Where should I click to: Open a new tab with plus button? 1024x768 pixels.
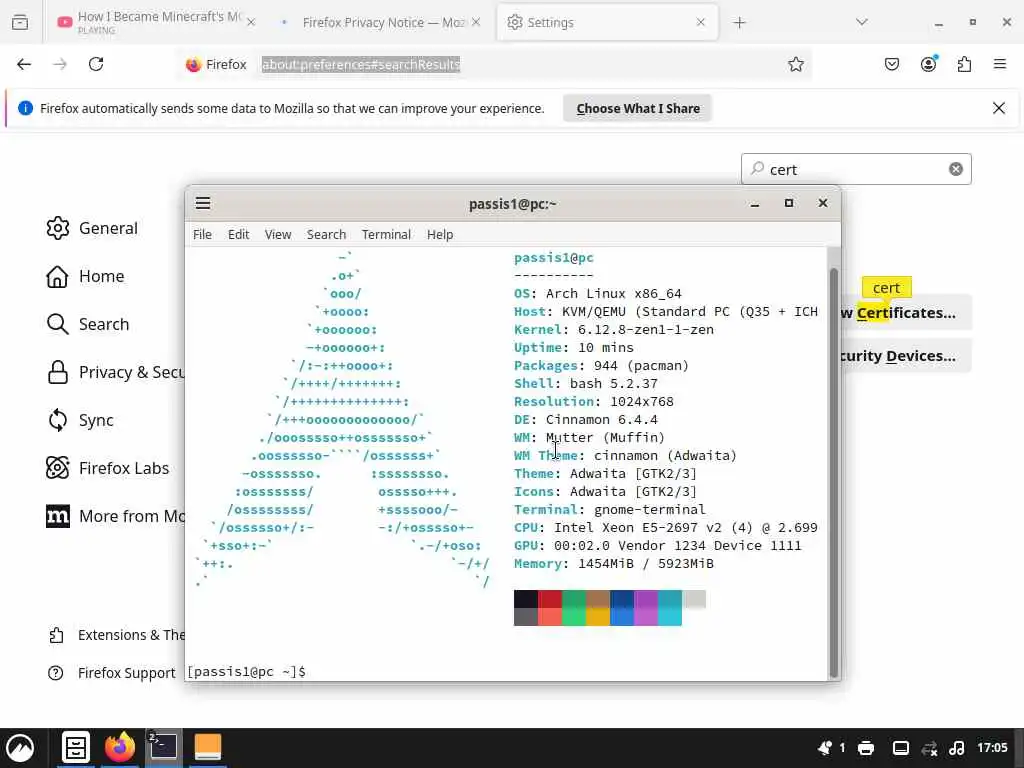(x=739, y=23)
